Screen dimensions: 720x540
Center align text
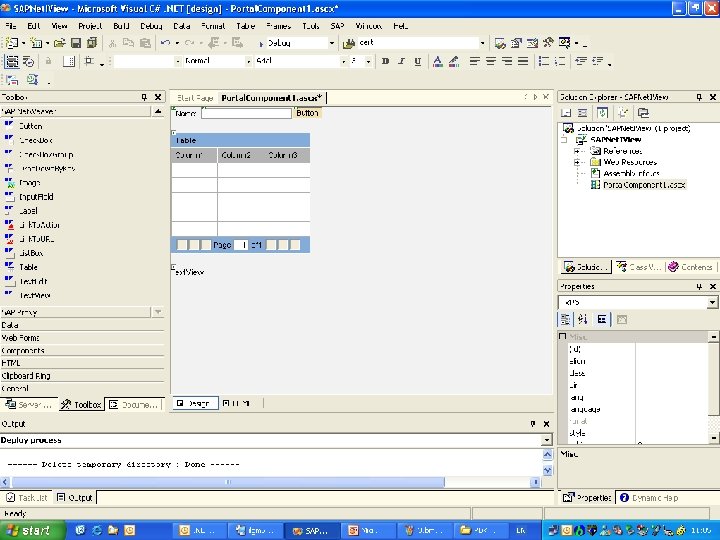coord(491,61)
